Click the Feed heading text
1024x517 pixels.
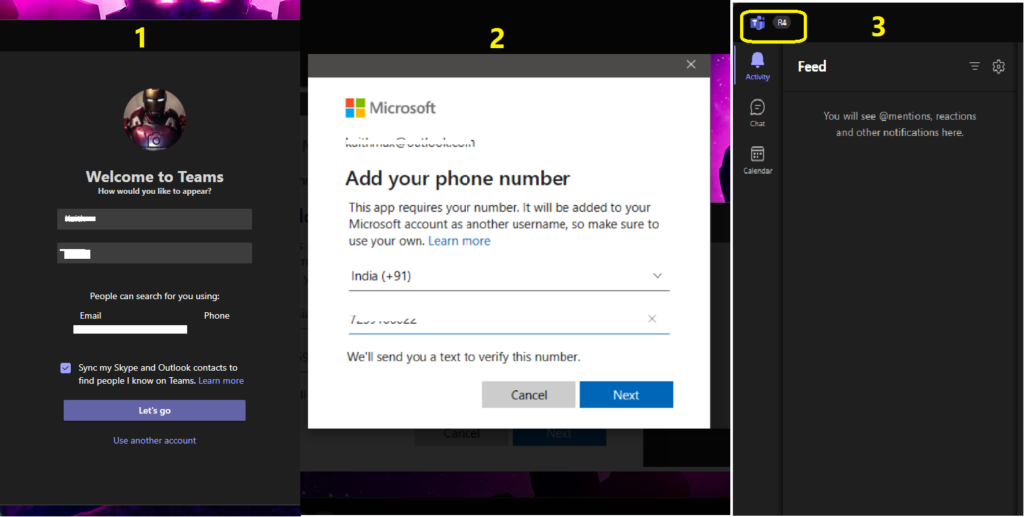click(x=812, y=67)
